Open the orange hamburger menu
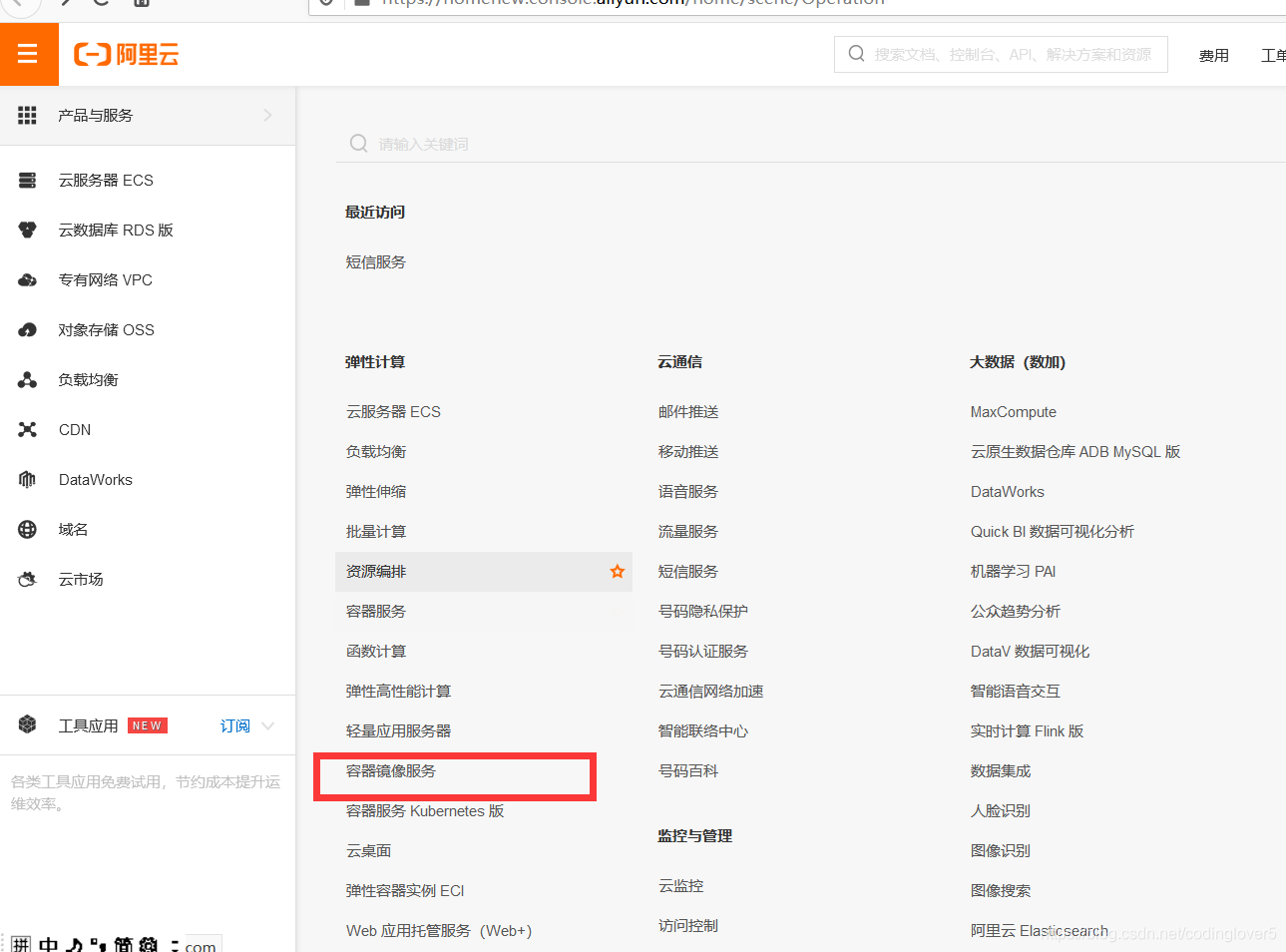Image resolution: width=1286 pixels, height=952 pixels. [x=28, y=54]
